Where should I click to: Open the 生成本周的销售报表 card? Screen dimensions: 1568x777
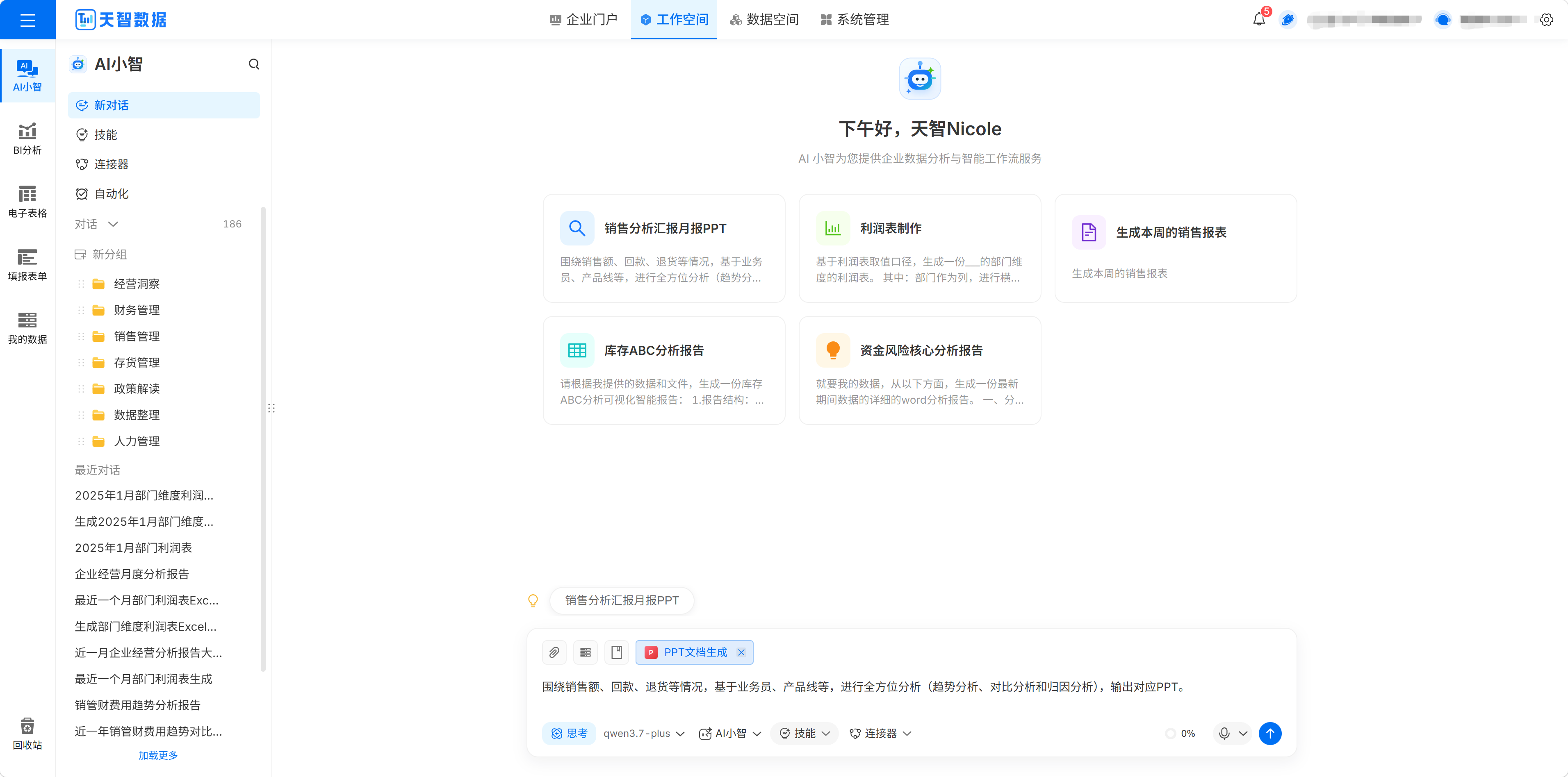1176,248
